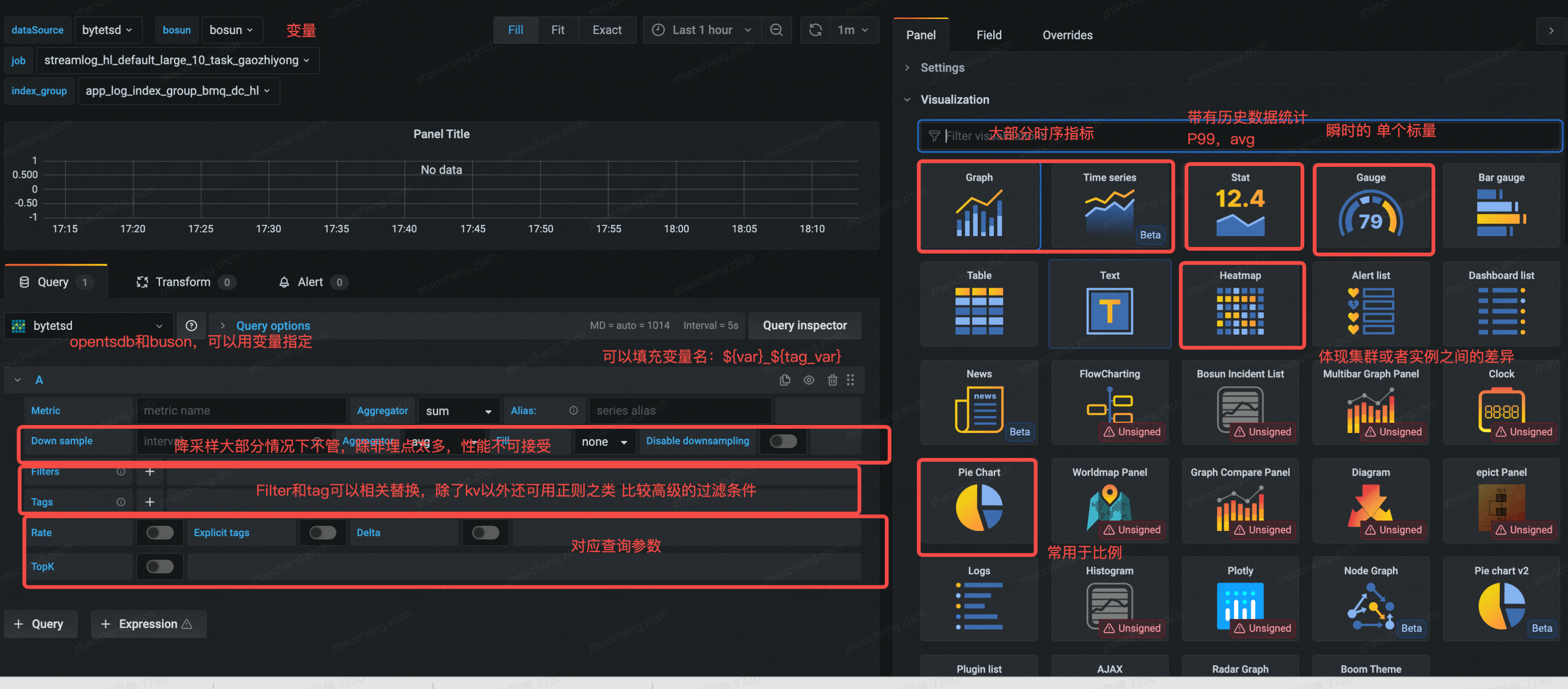Screen dimensions: 1568x689
Task: Delete query A using the trash icon
Action: [832, 380]
